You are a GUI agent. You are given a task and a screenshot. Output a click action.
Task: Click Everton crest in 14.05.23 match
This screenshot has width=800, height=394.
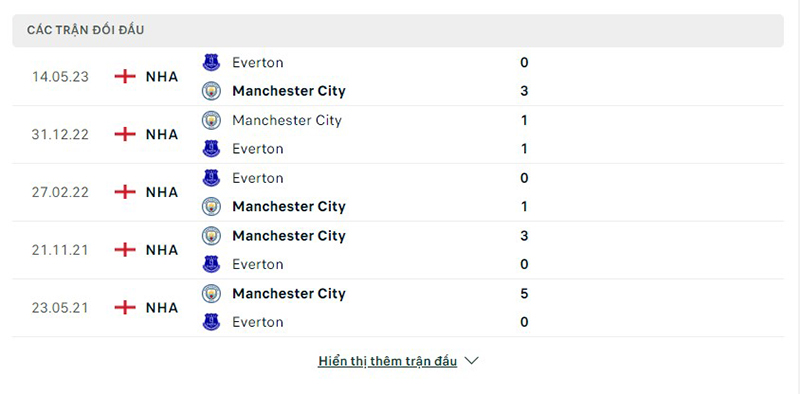tap(211, 63)
